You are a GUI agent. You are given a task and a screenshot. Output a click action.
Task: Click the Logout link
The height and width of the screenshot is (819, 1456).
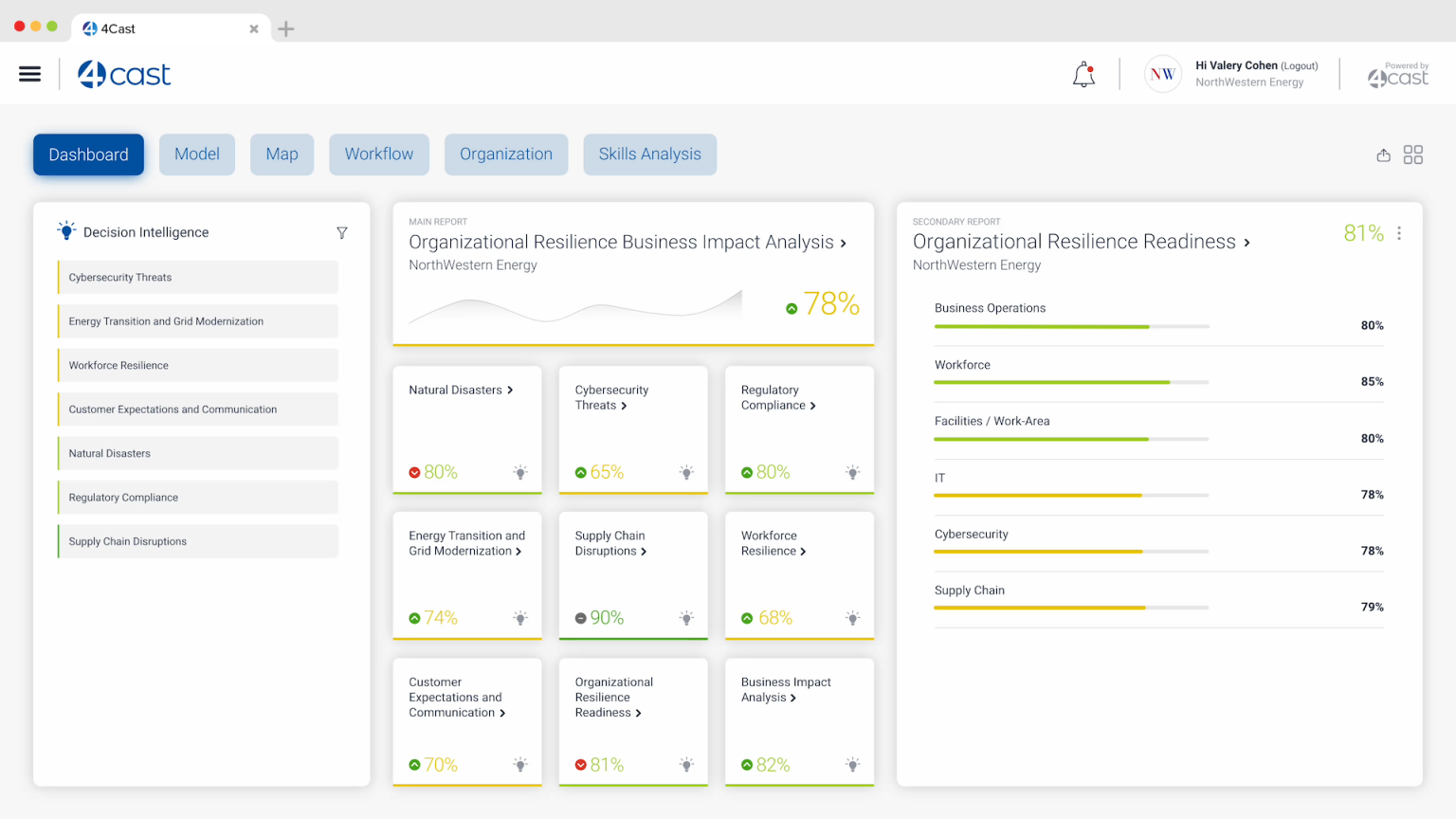1299,65
